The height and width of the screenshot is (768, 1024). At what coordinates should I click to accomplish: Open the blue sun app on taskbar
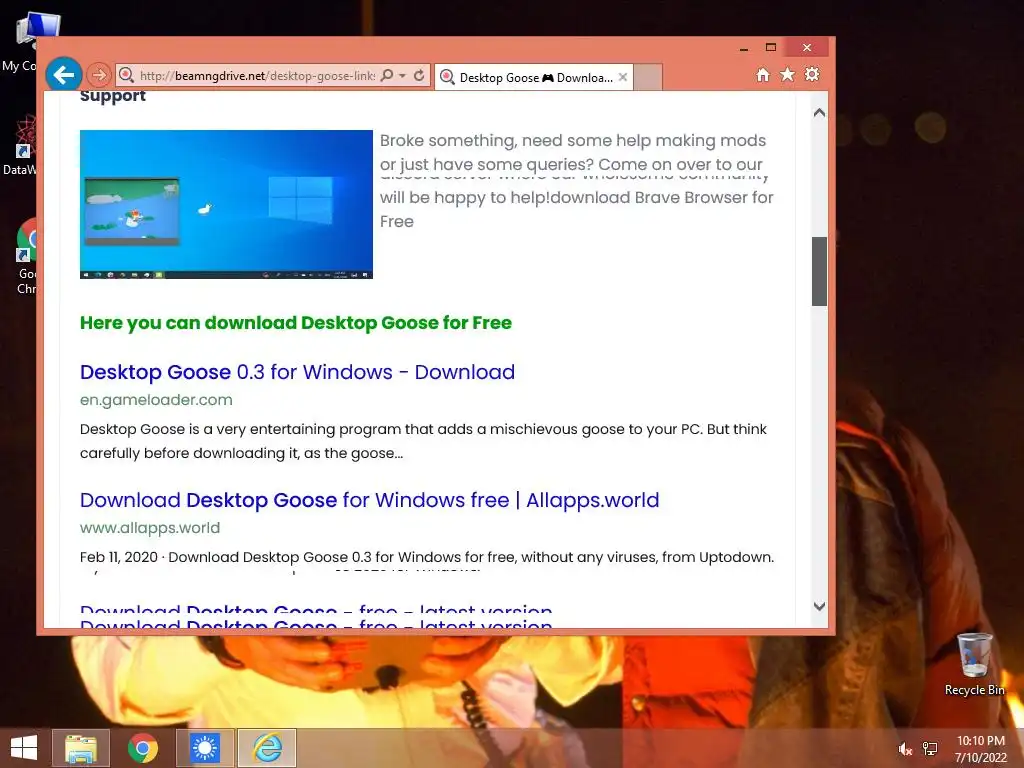[x=205, y=748]
